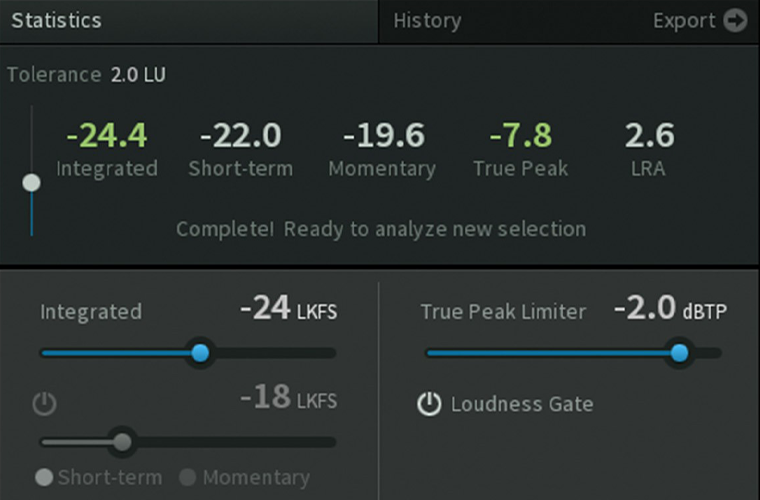
Task: Toggle the Loudness Gate power icon
Action: 429,404
